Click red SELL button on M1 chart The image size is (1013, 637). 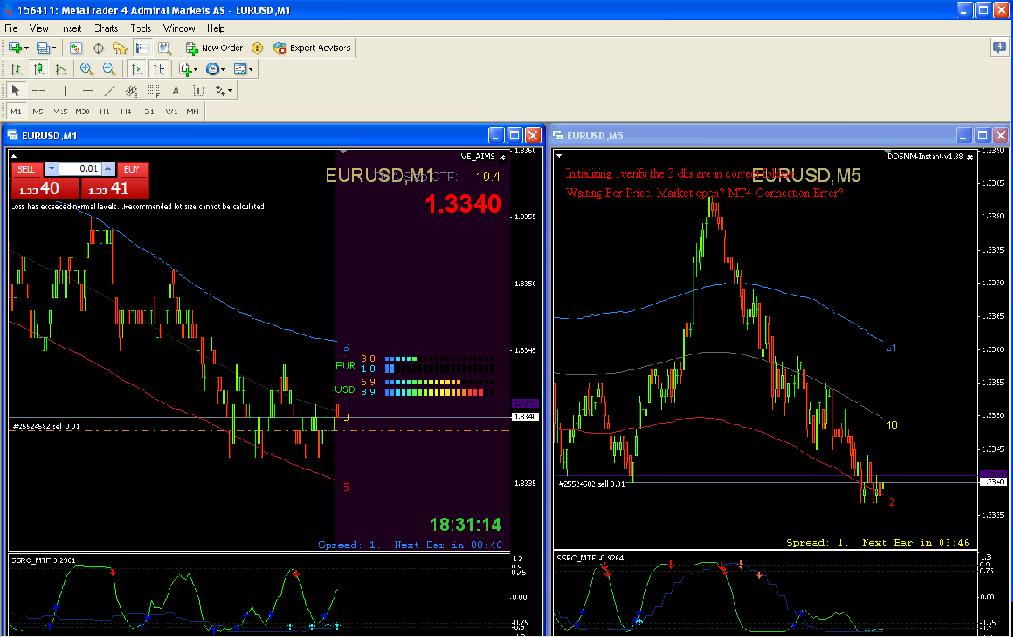pos(26,169)
